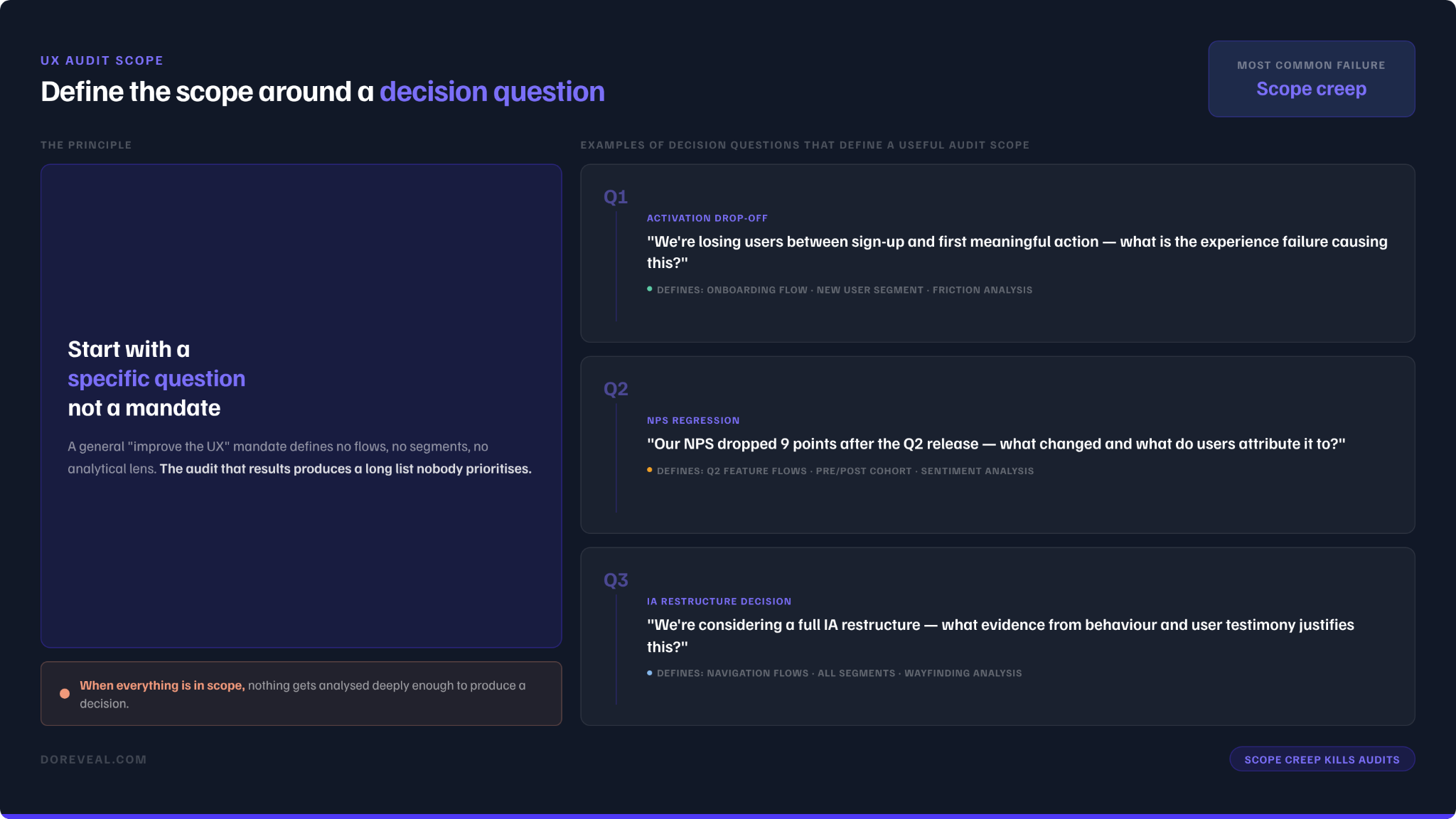Click the 'NPS dropped 9 points' question text
The height and width of the screenshot is (819, 1456).
pos(996,444)
